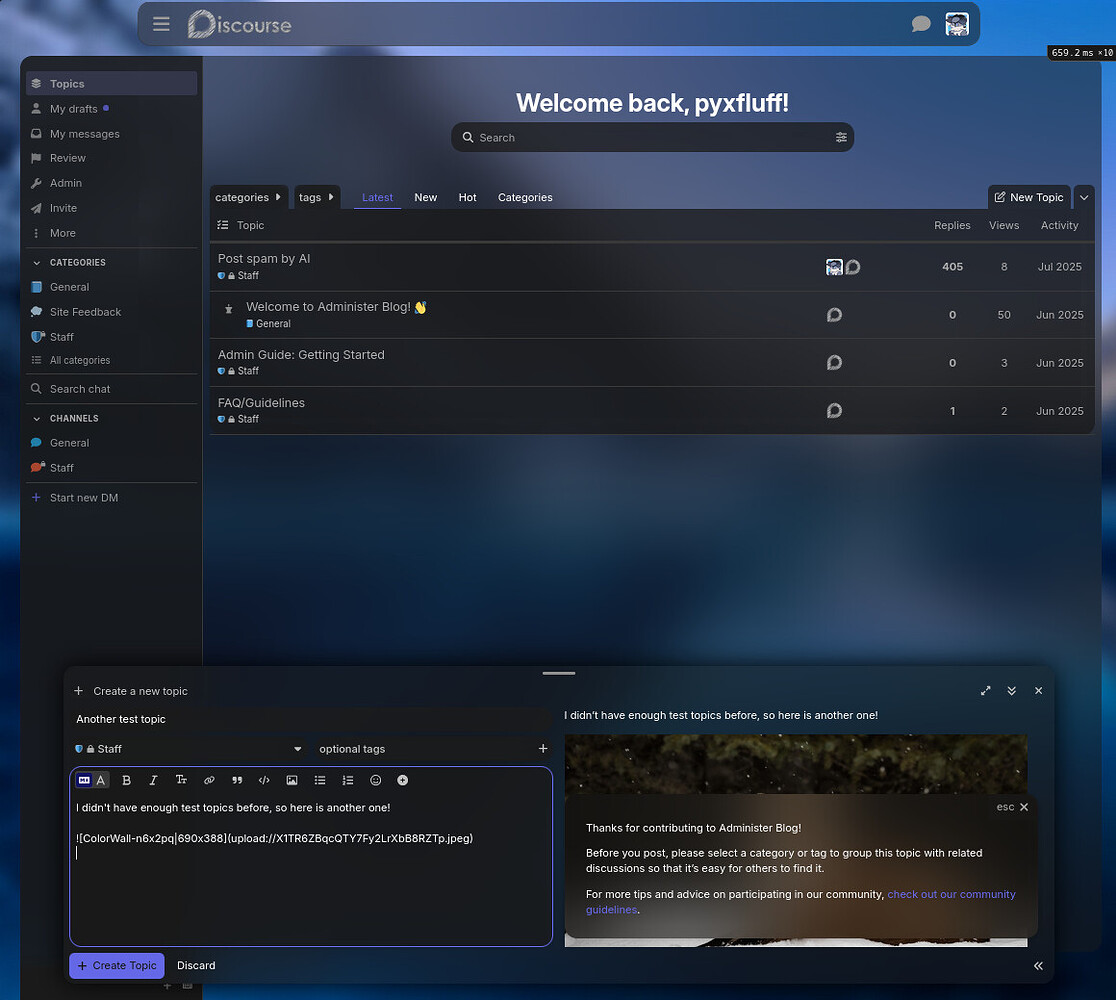Switch to the Hot tab
Viewport: 1116px width, 1000px height.
tap(467, 197)
